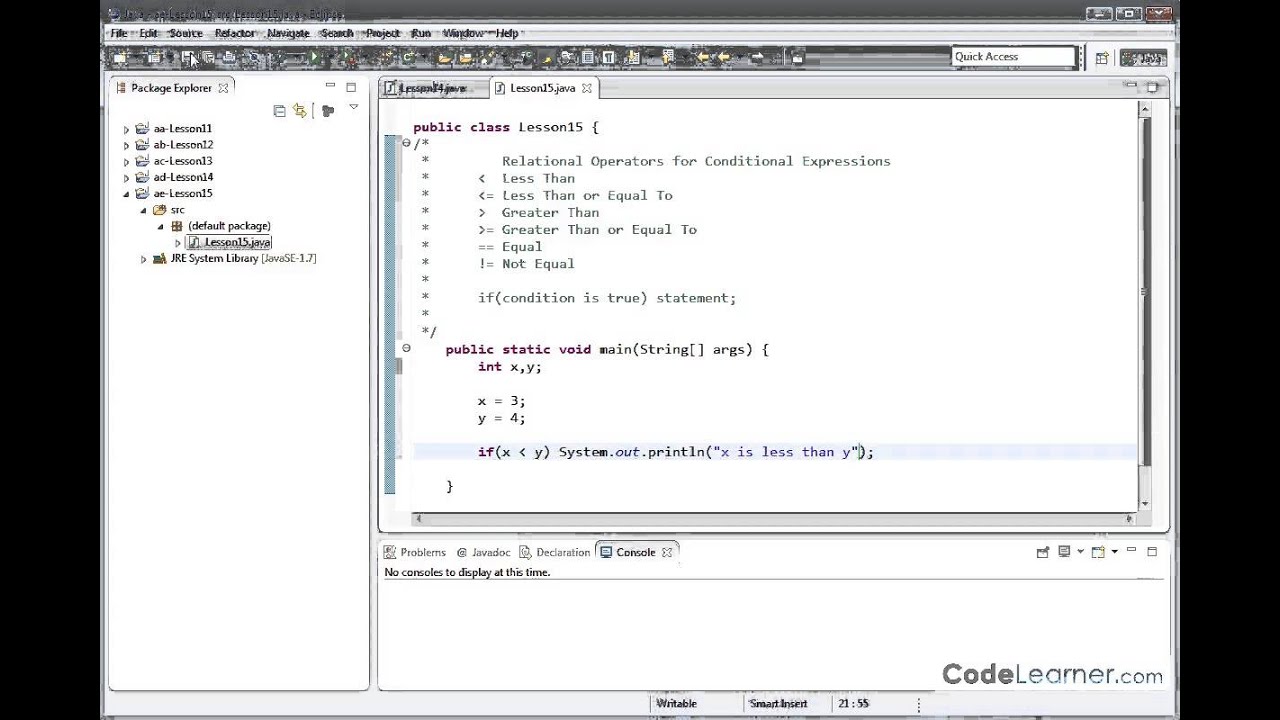This screenshot has width=1280, height=720.
Task: Collapse the ae-Lesson15 project
Action: pyautogui.click(x=126, y=194)
